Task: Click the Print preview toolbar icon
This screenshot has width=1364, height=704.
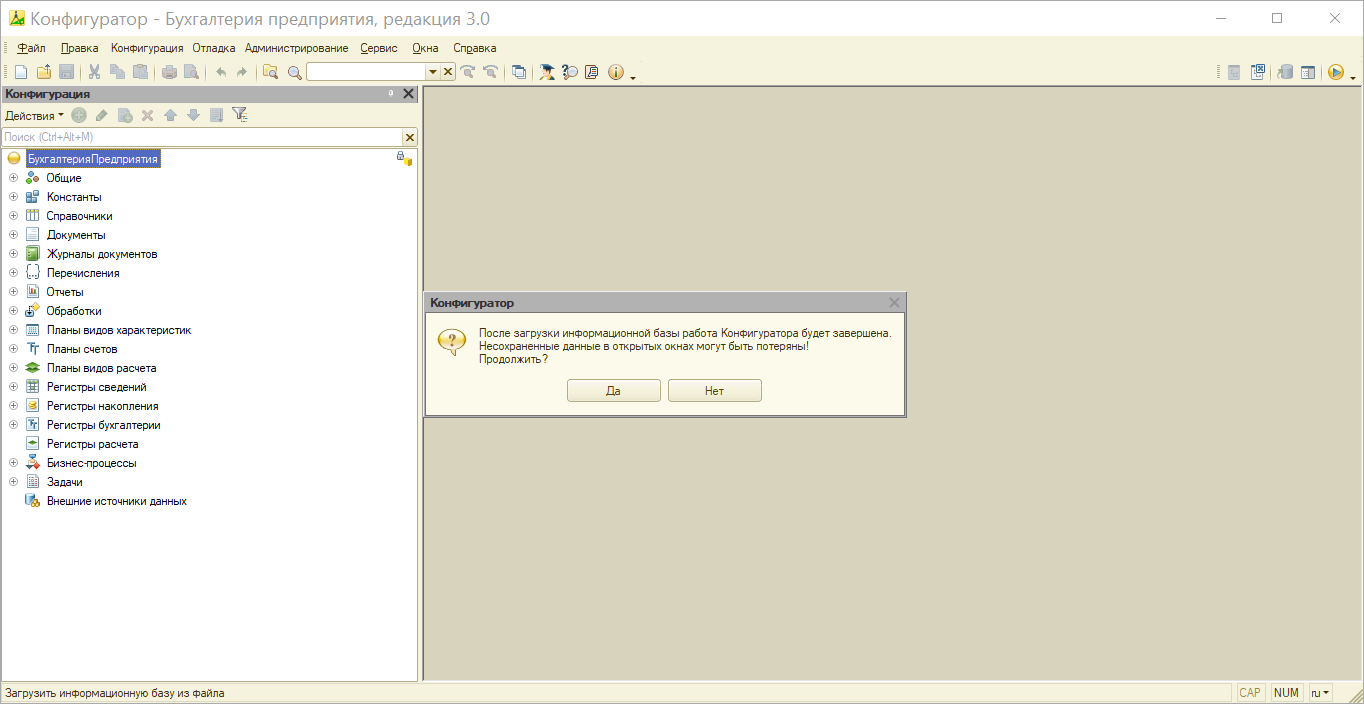Action: (191, 72)
